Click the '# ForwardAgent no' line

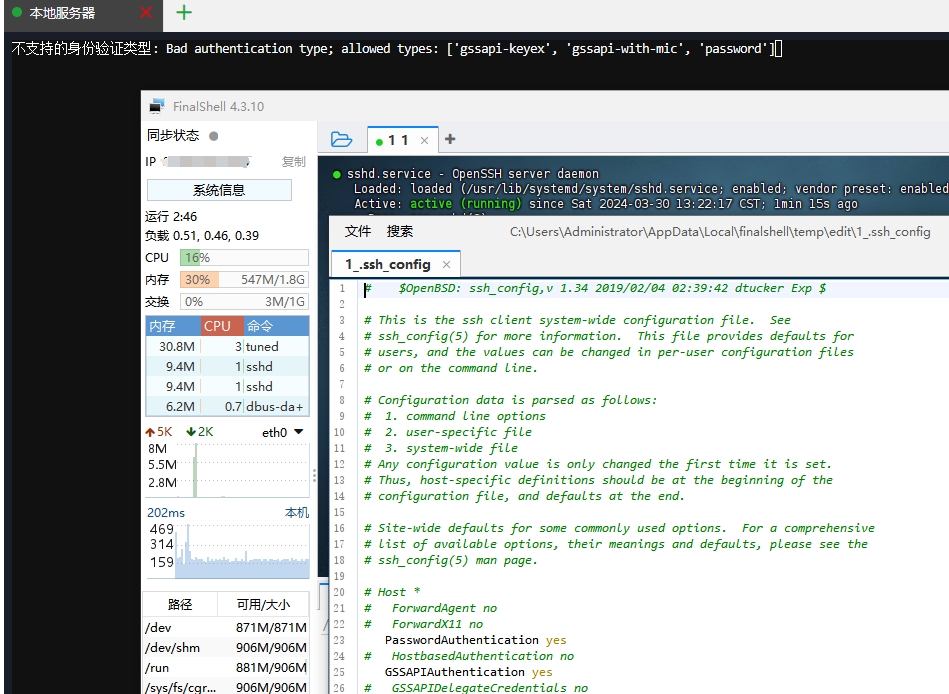[430, 608]
